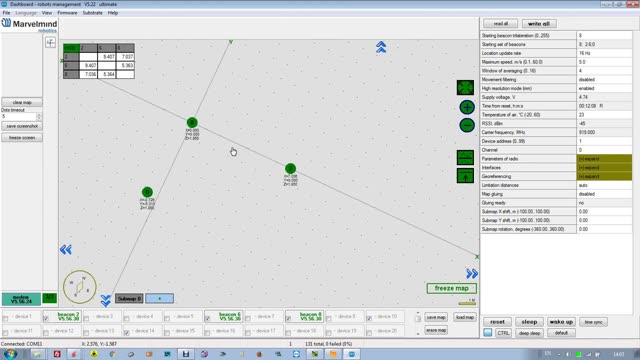The image size is (640, 360).
Task: Toggle the device 1 checkbox
Action: tap(5, 318)
